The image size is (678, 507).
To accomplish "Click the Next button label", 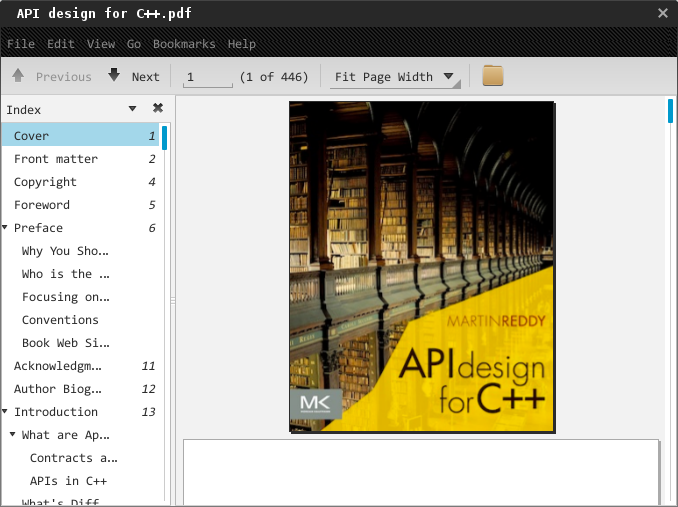I will (x=145, y=77).
